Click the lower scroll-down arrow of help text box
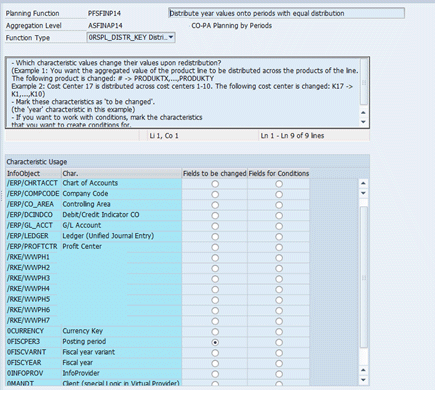 (x=363, y=122)
